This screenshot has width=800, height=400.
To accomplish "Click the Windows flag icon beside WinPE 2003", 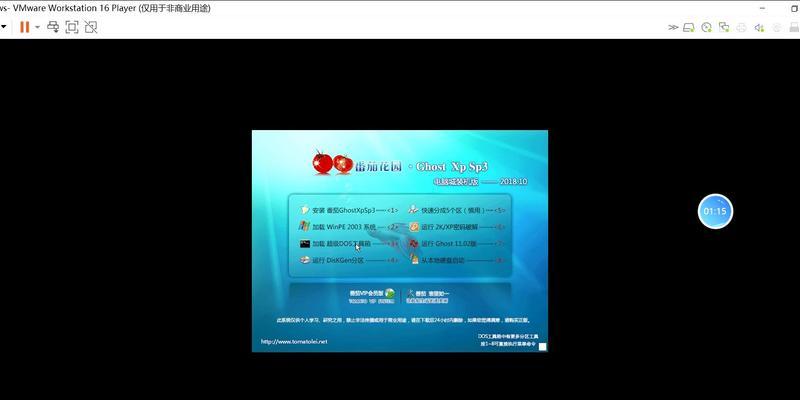I will click(x=305, y=226).
